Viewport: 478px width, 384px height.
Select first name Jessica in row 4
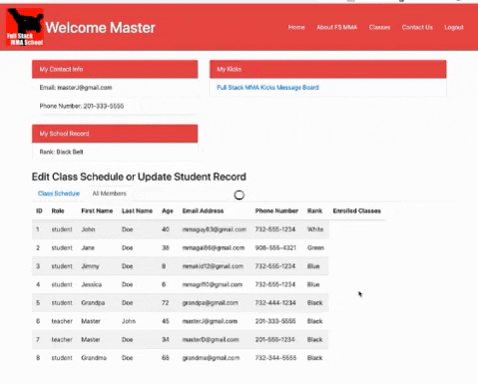pos(91,284)
